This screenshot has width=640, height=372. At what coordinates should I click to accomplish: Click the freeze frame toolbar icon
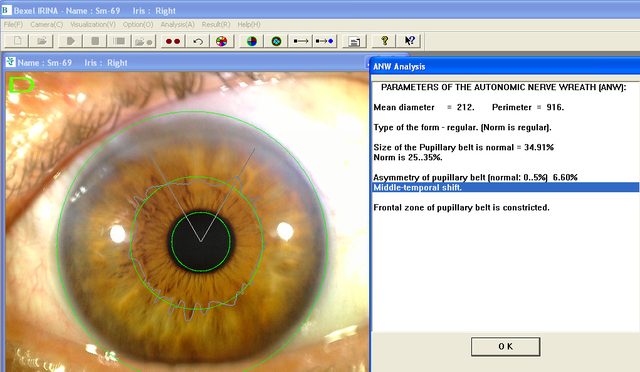[x=119, y=41]
